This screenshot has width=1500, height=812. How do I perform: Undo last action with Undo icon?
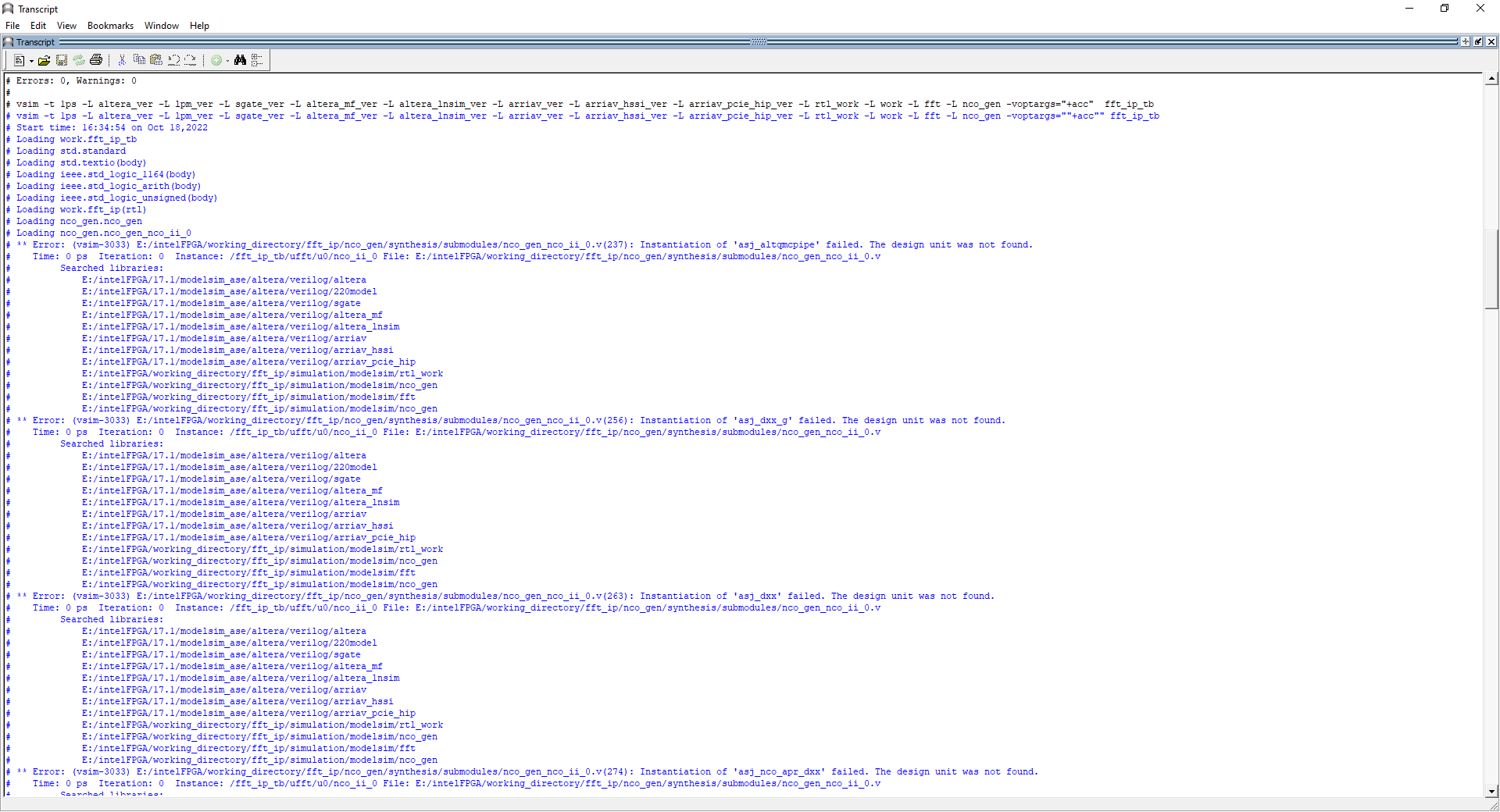[173, 59]
